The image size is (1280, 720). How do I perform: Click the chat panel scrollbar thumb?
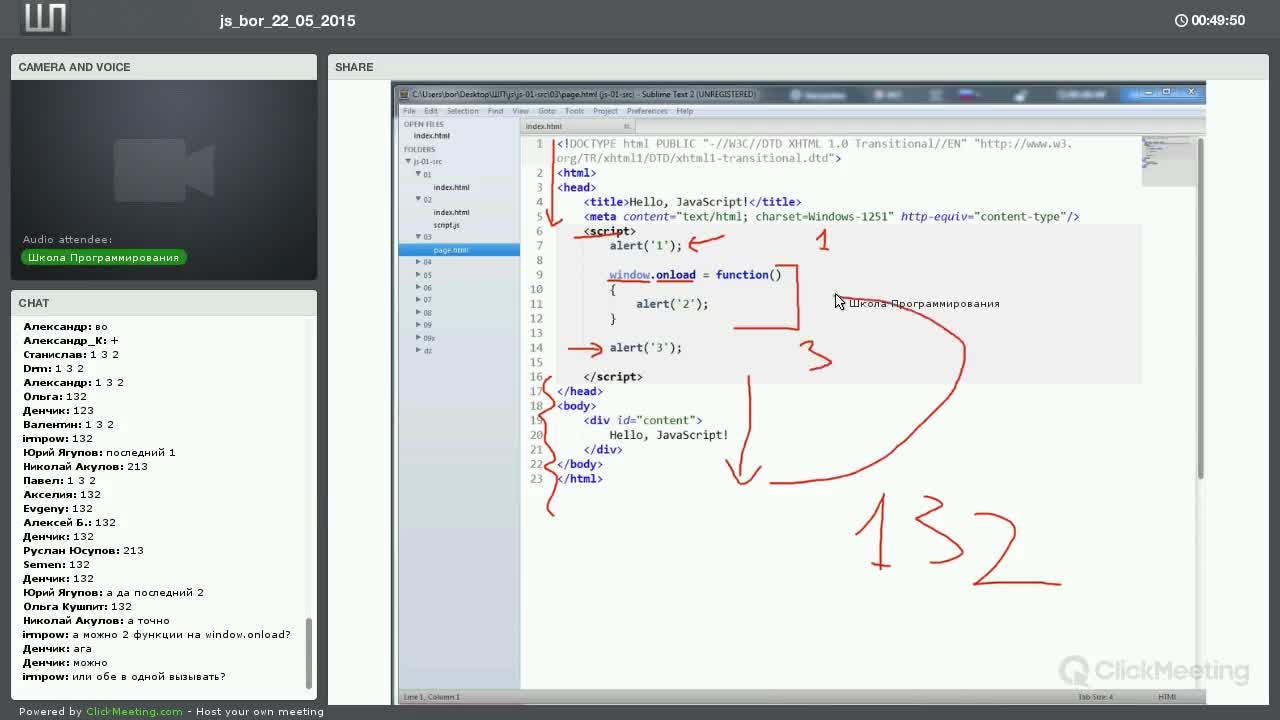coord(309,652)
